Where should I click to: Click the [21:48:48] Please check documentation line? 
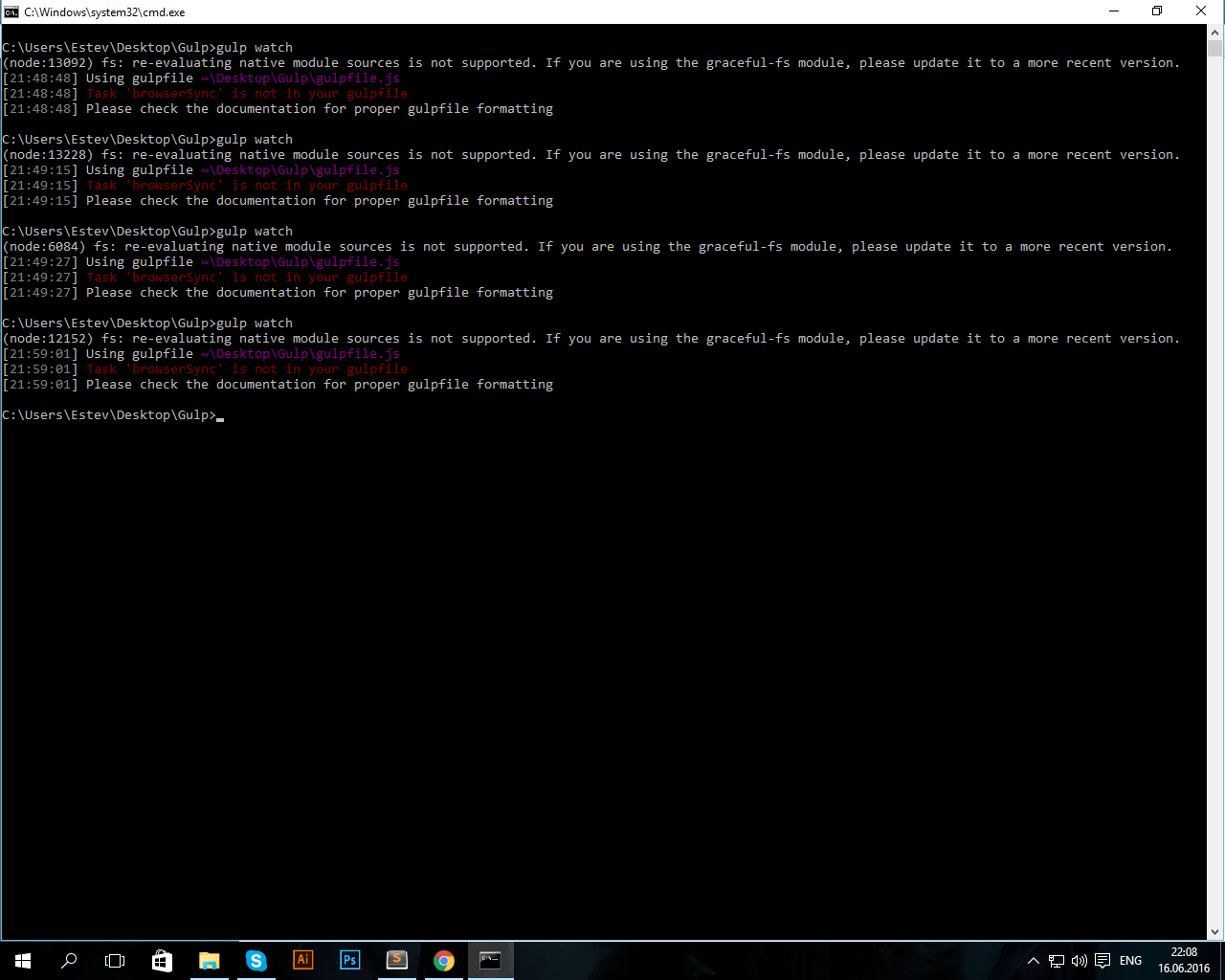tap(278, 109)
